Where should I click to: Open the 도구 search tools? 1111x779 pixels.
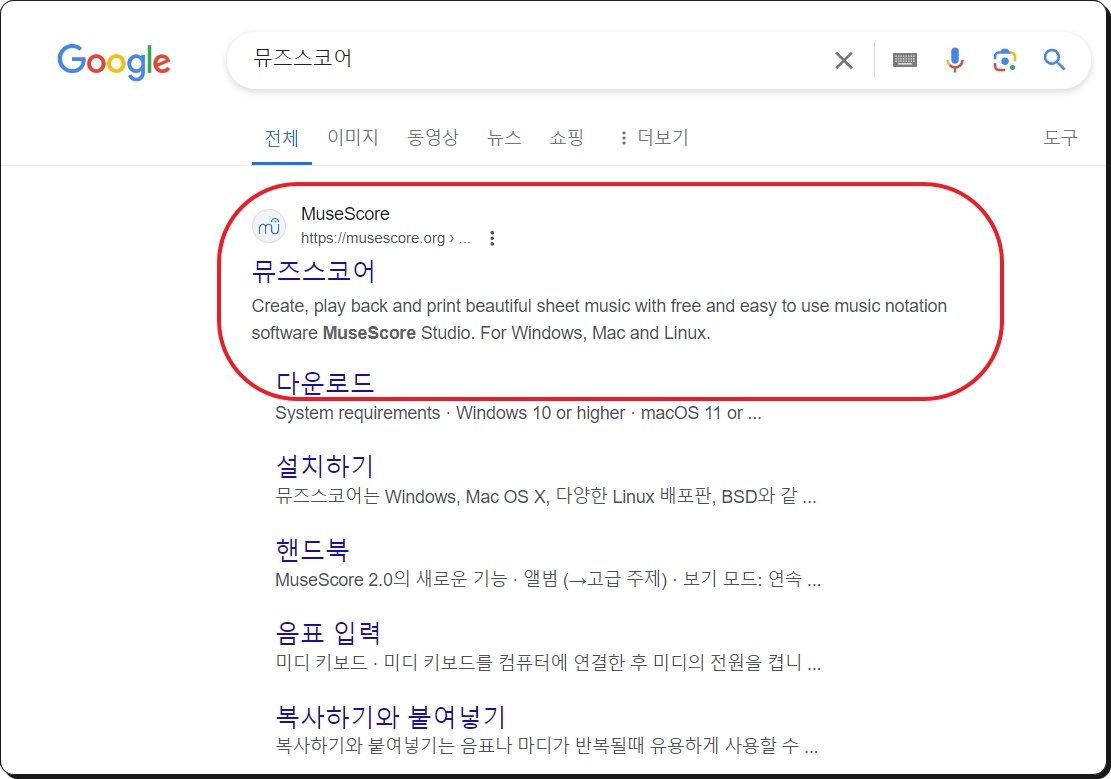1060,137
